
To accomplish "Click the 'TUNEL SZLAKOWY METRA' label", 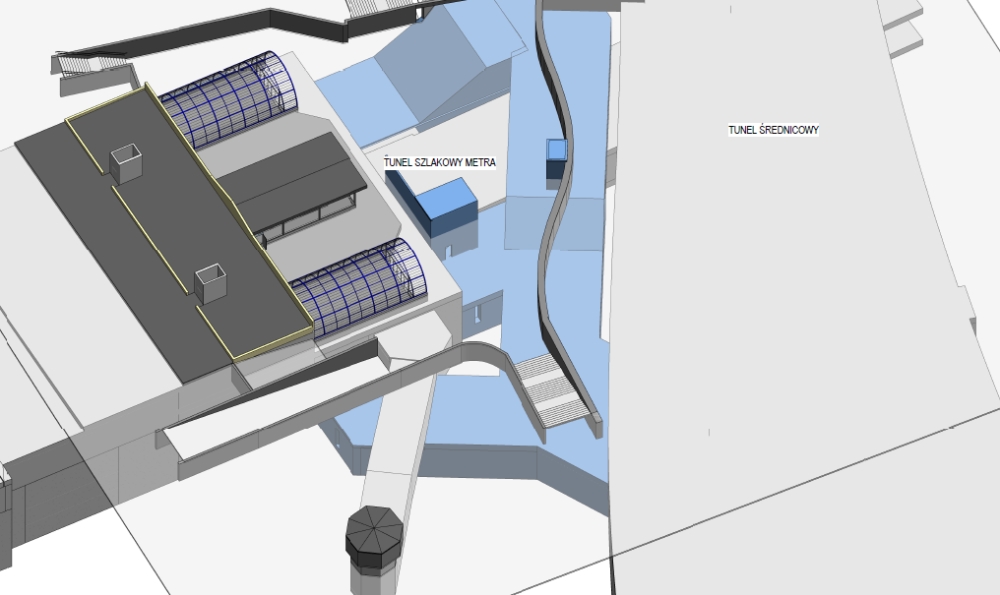I will pyautogui.click(x=439, y=163).
